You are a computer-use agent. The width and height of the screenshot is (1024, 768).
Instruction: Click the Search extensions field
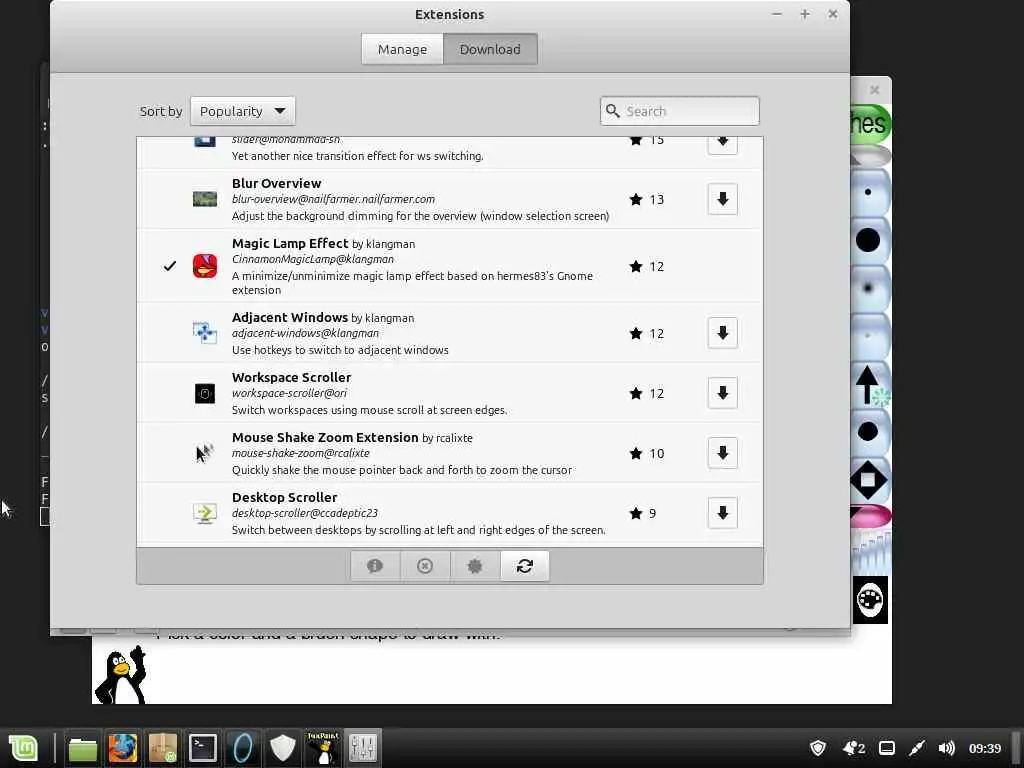[680, 111]
